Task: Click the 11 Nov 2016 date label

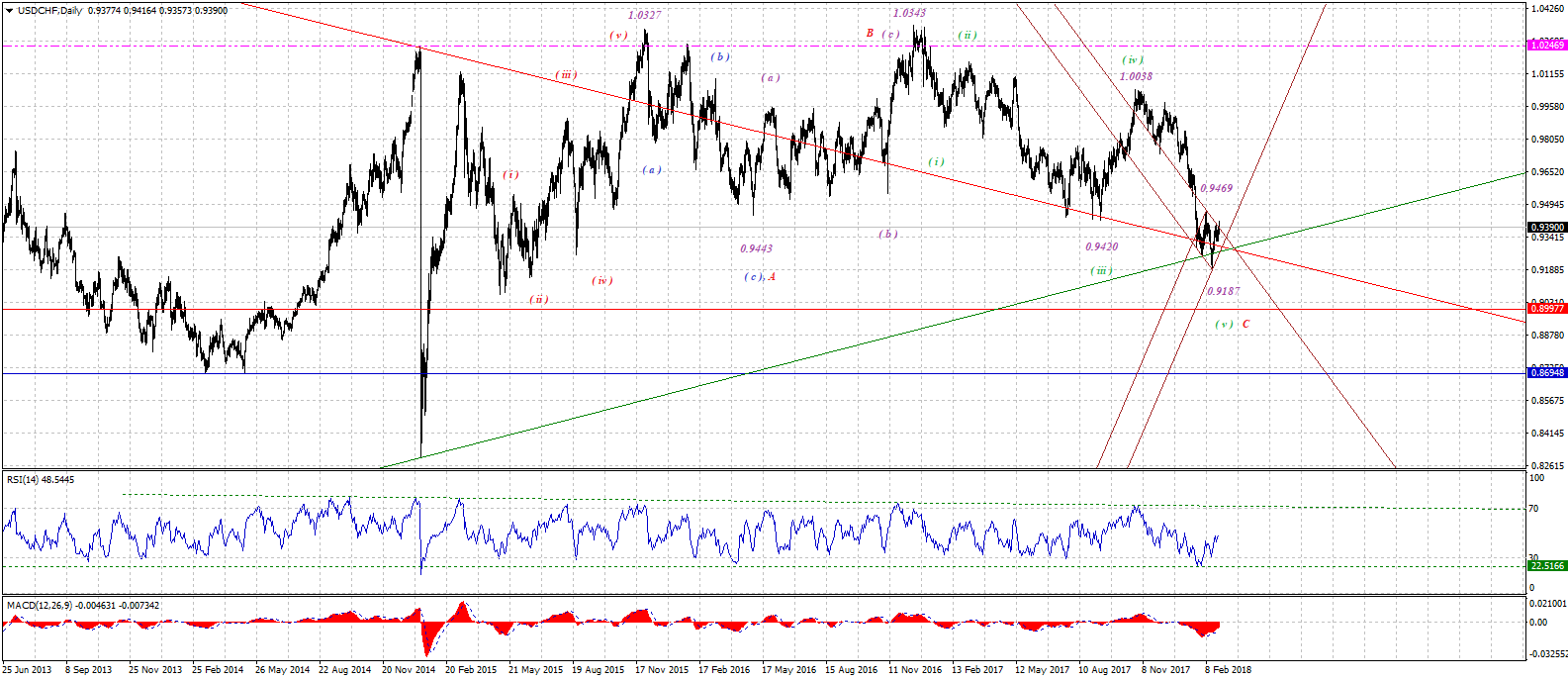Action: pyautogui.click(x=915, y=670)
